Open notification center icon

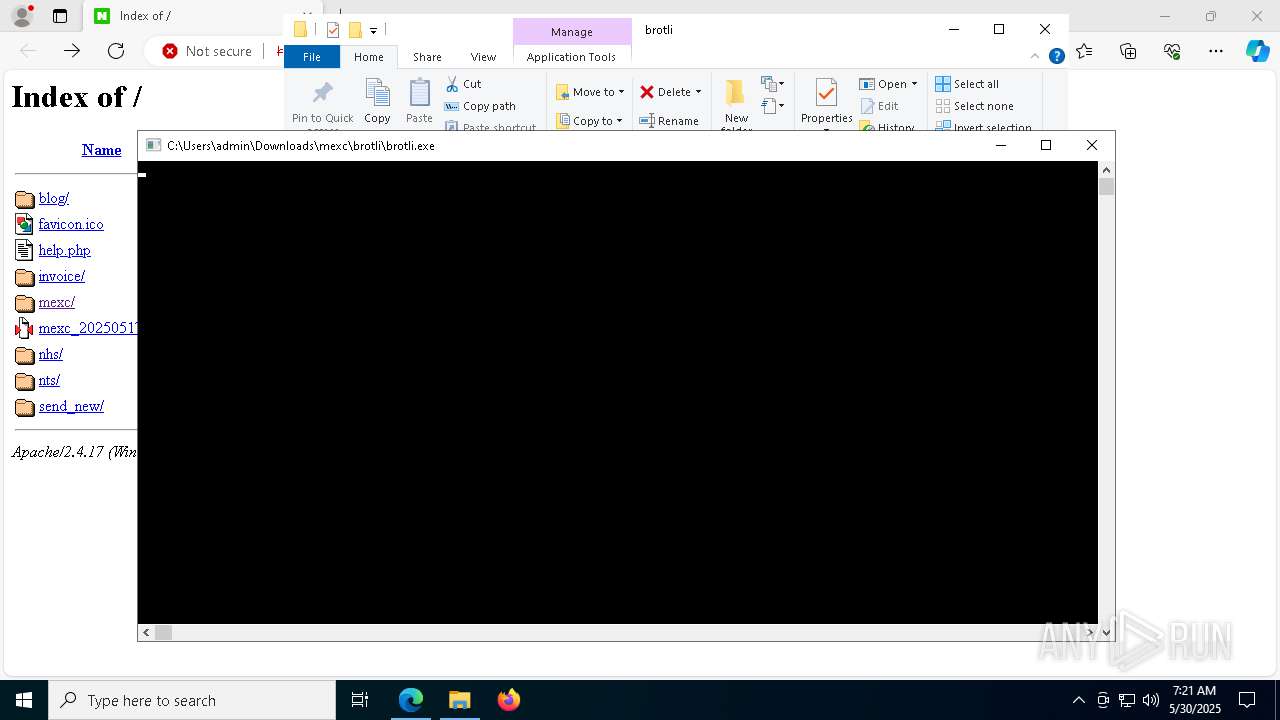[x=1247, y=700]
